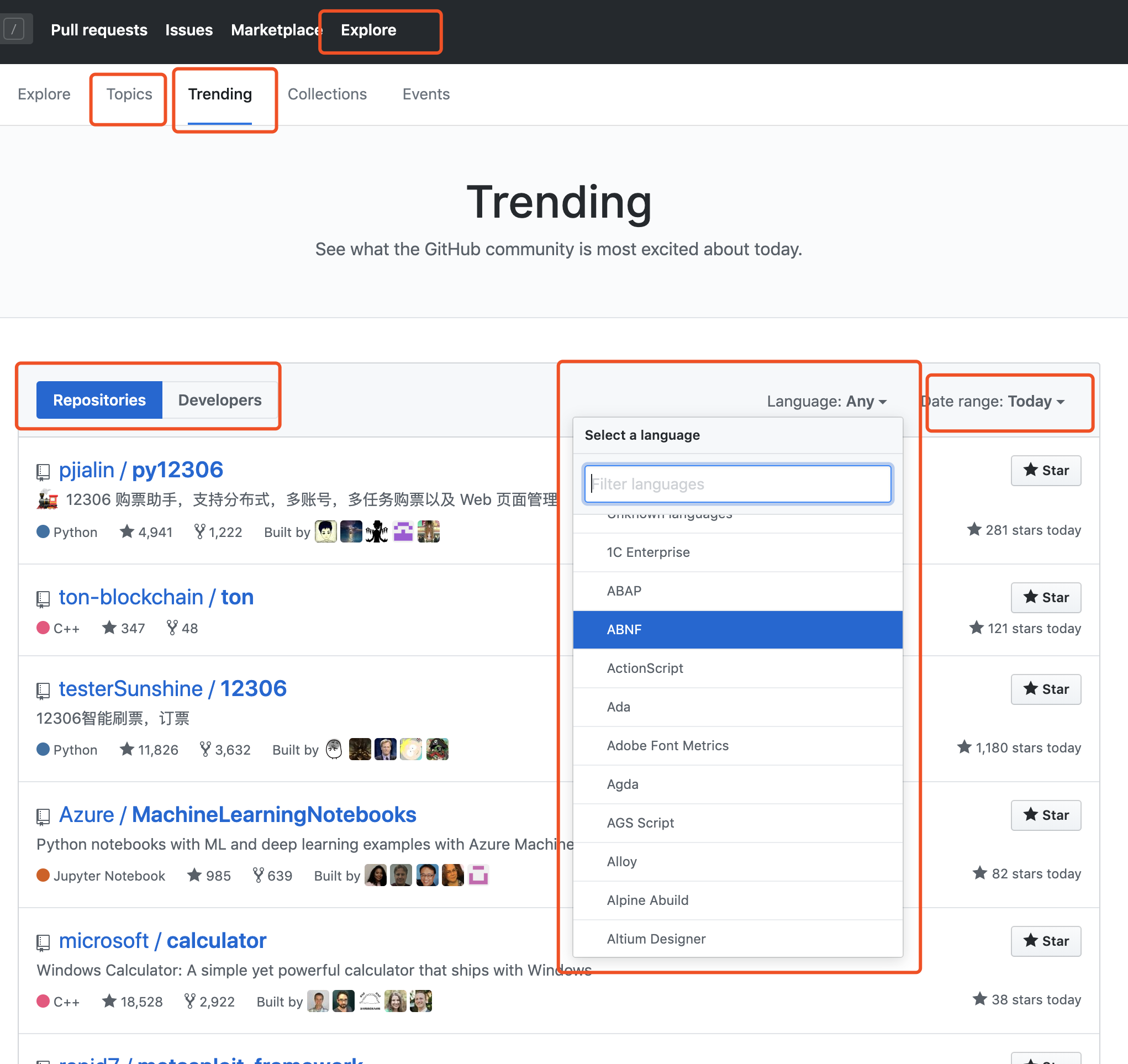Open stargazers count 4,941 for py12306

pyautogui.click(x=146, y=531)
